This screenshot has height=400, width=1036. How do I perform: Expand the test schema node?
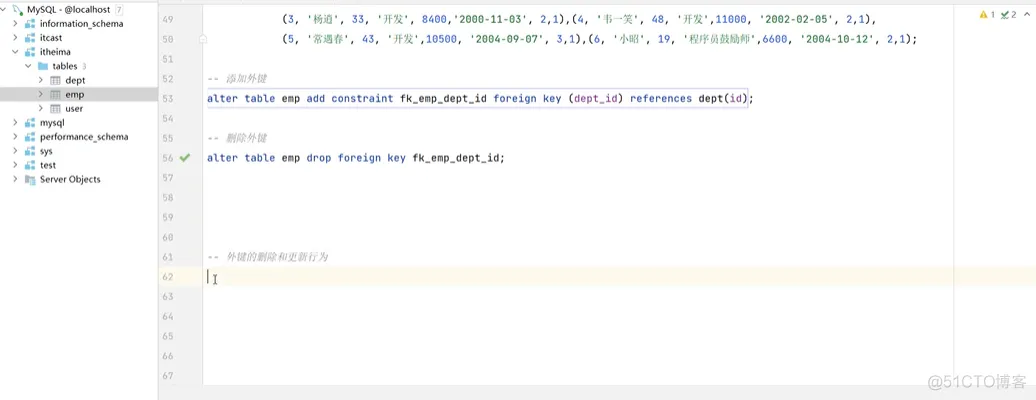(x=15, y=165)
